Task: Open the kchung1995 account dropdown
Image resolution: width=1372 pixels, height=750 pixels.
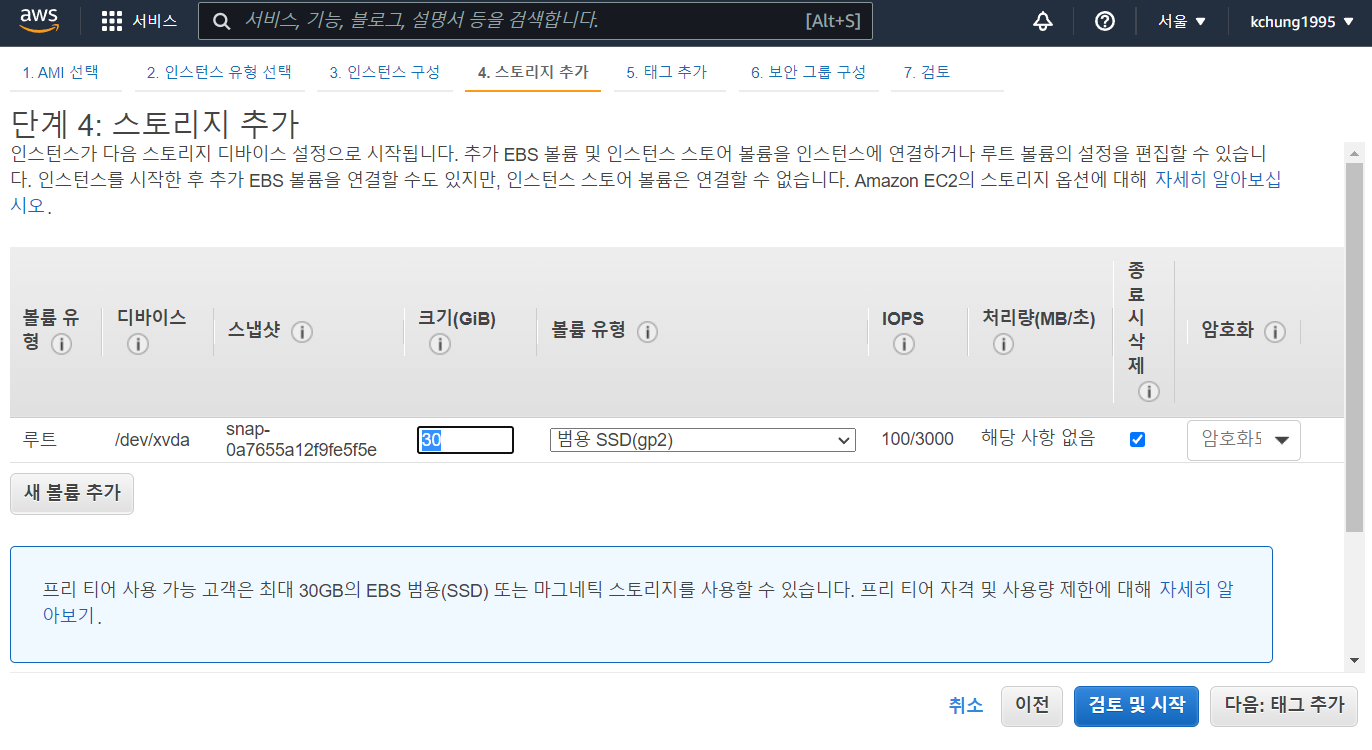Action: (x=1300, y=21)
